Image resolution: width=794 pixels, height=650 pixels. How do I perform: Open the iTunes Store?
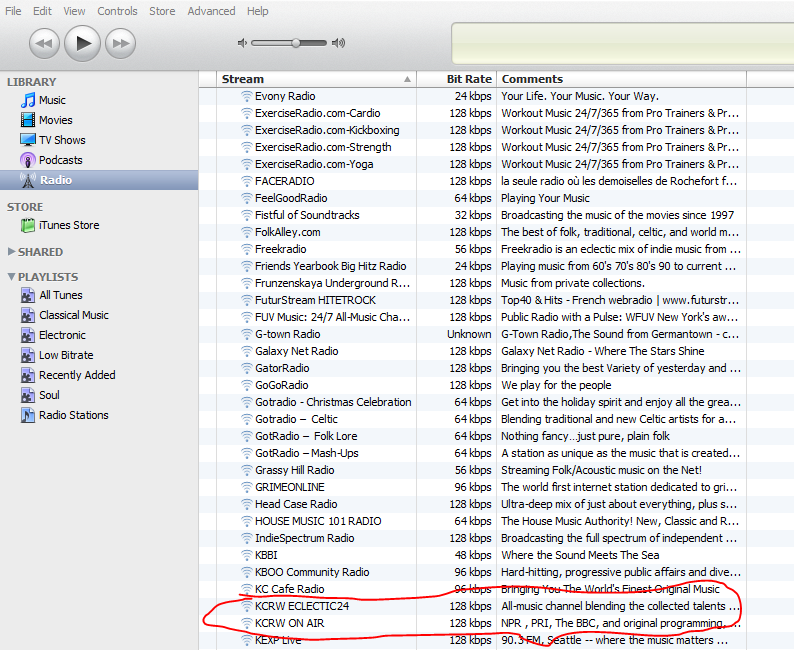click(69, 225)
